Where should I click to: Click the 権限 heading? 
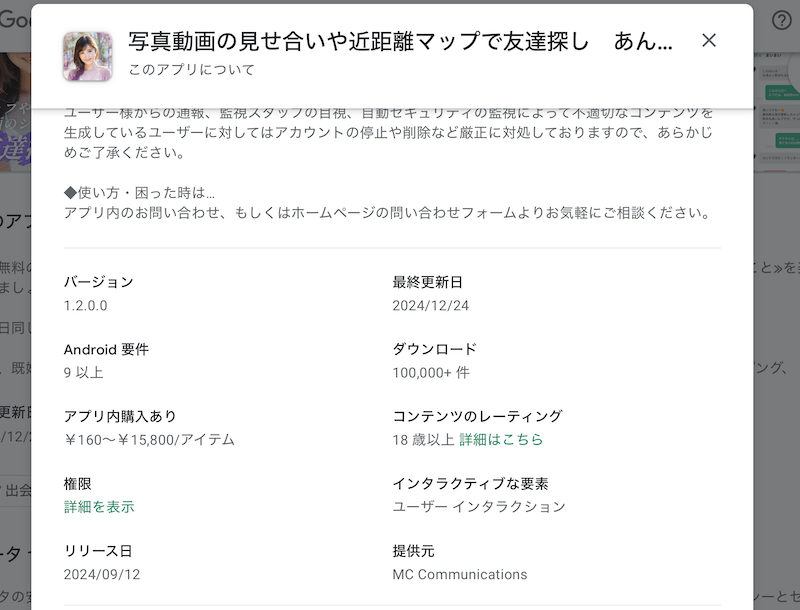(x=78, y=484)
